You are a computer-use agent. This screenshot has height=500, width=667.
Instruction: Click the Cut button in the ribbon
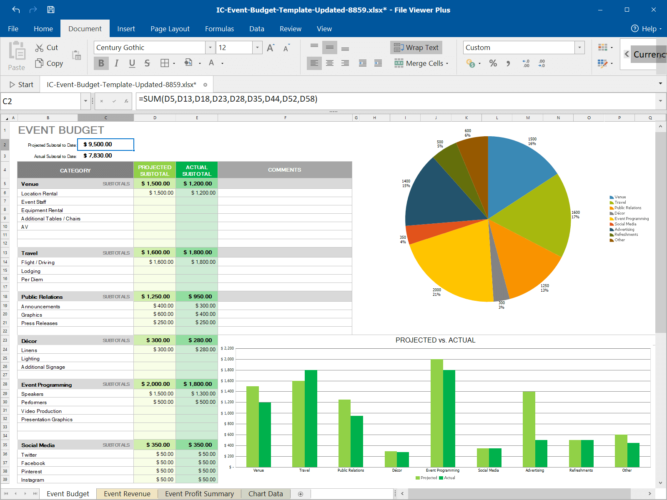point(45,47)
